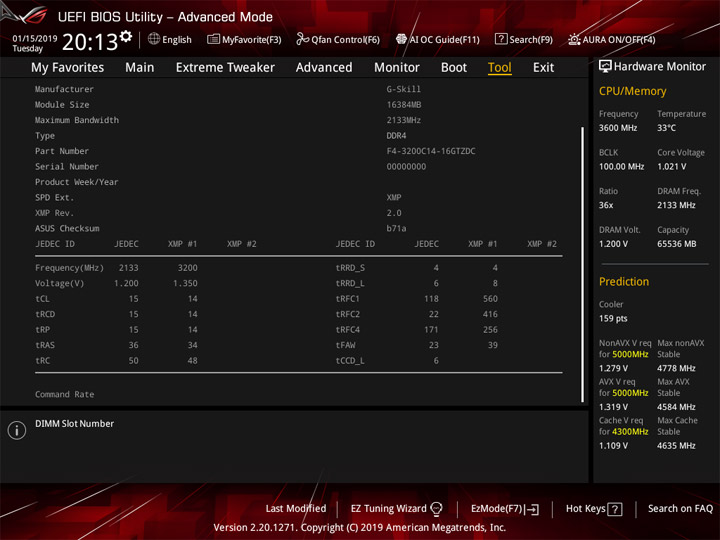Click the Part Number value F4-3200C14-16GTZDC

[x=431, y=151]
